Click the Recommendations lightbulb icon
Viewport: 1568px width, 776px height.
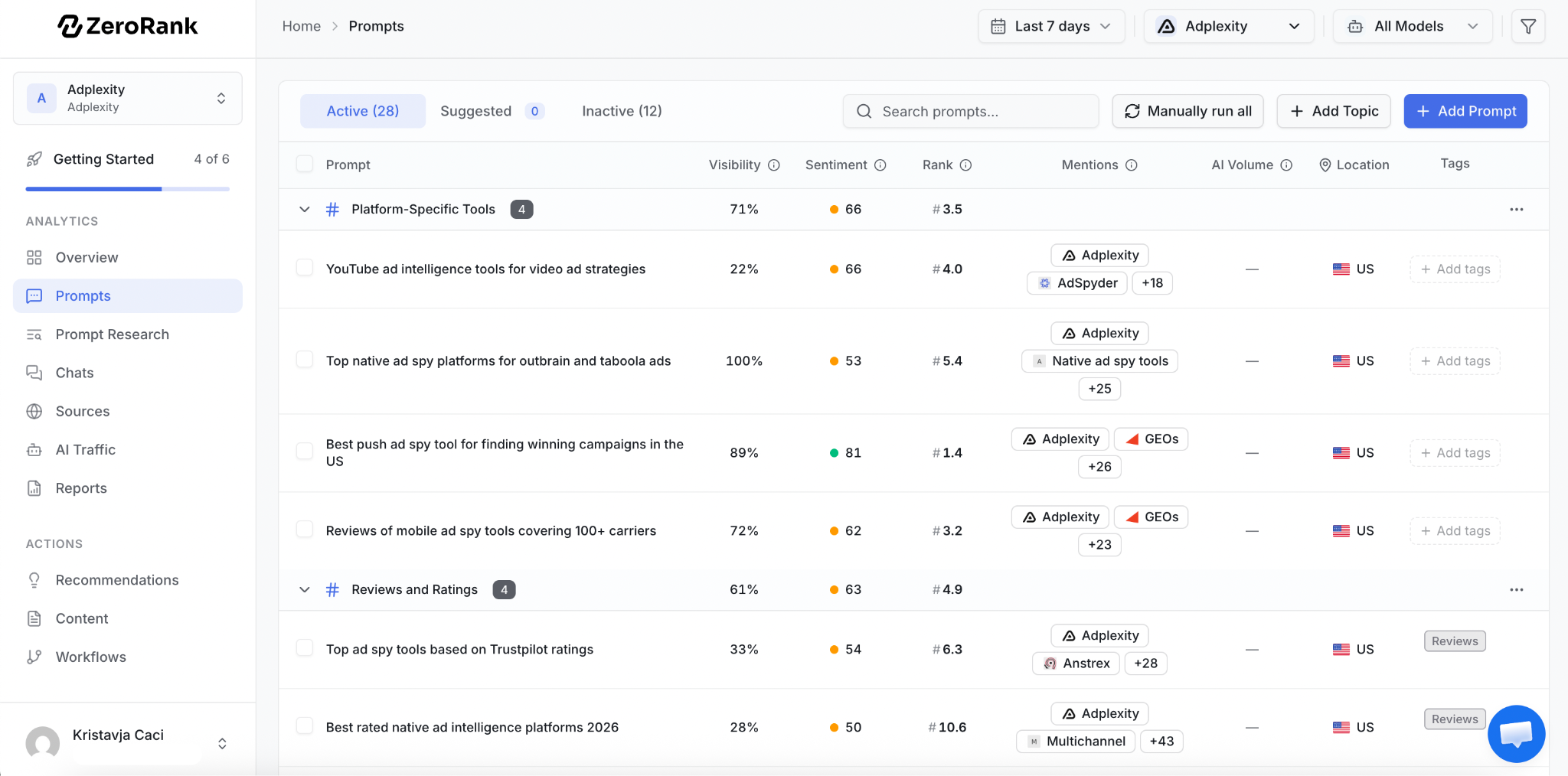(x=34, y=580)
